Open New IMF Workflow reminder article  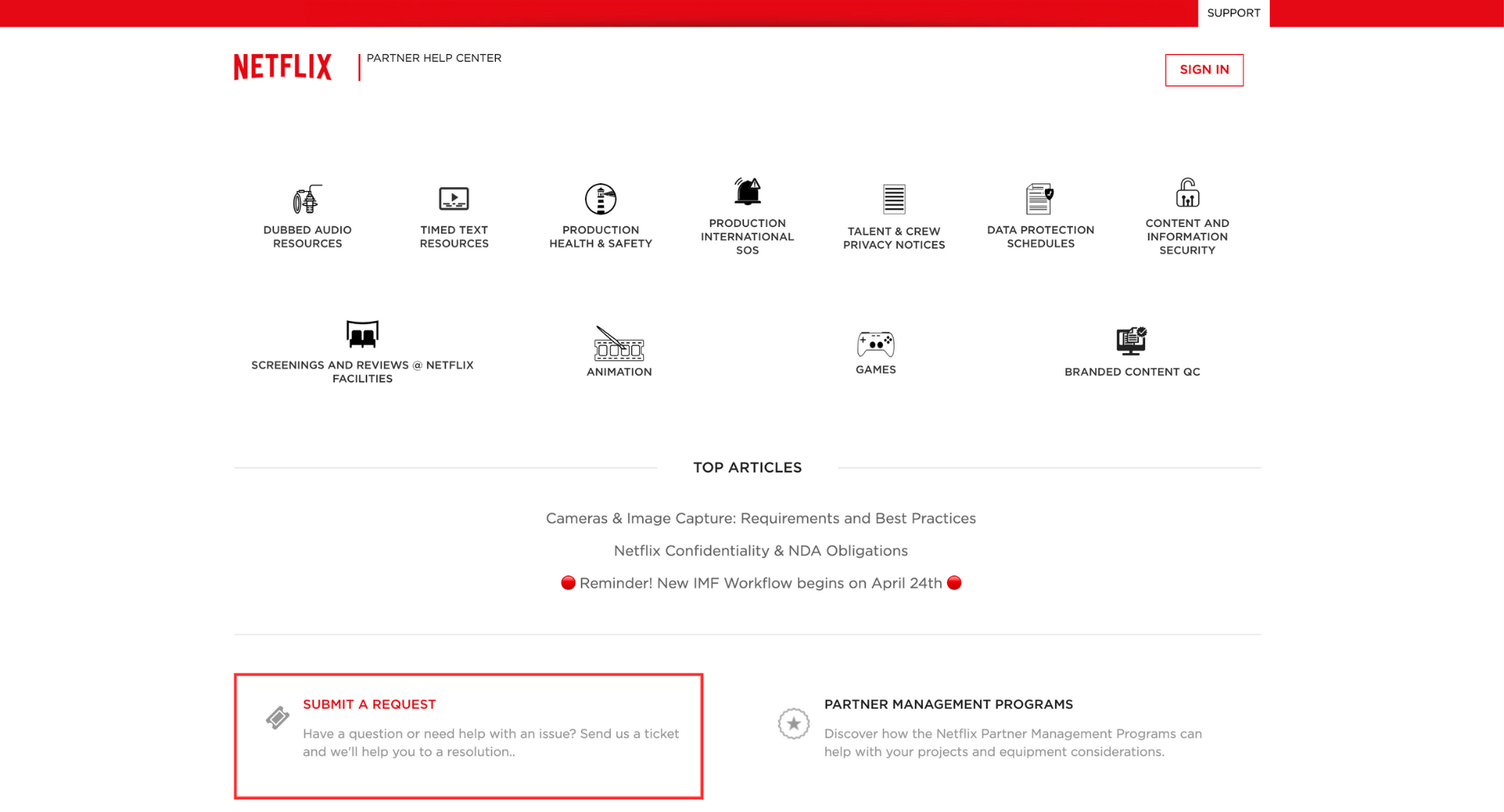[x=761, y=583]
